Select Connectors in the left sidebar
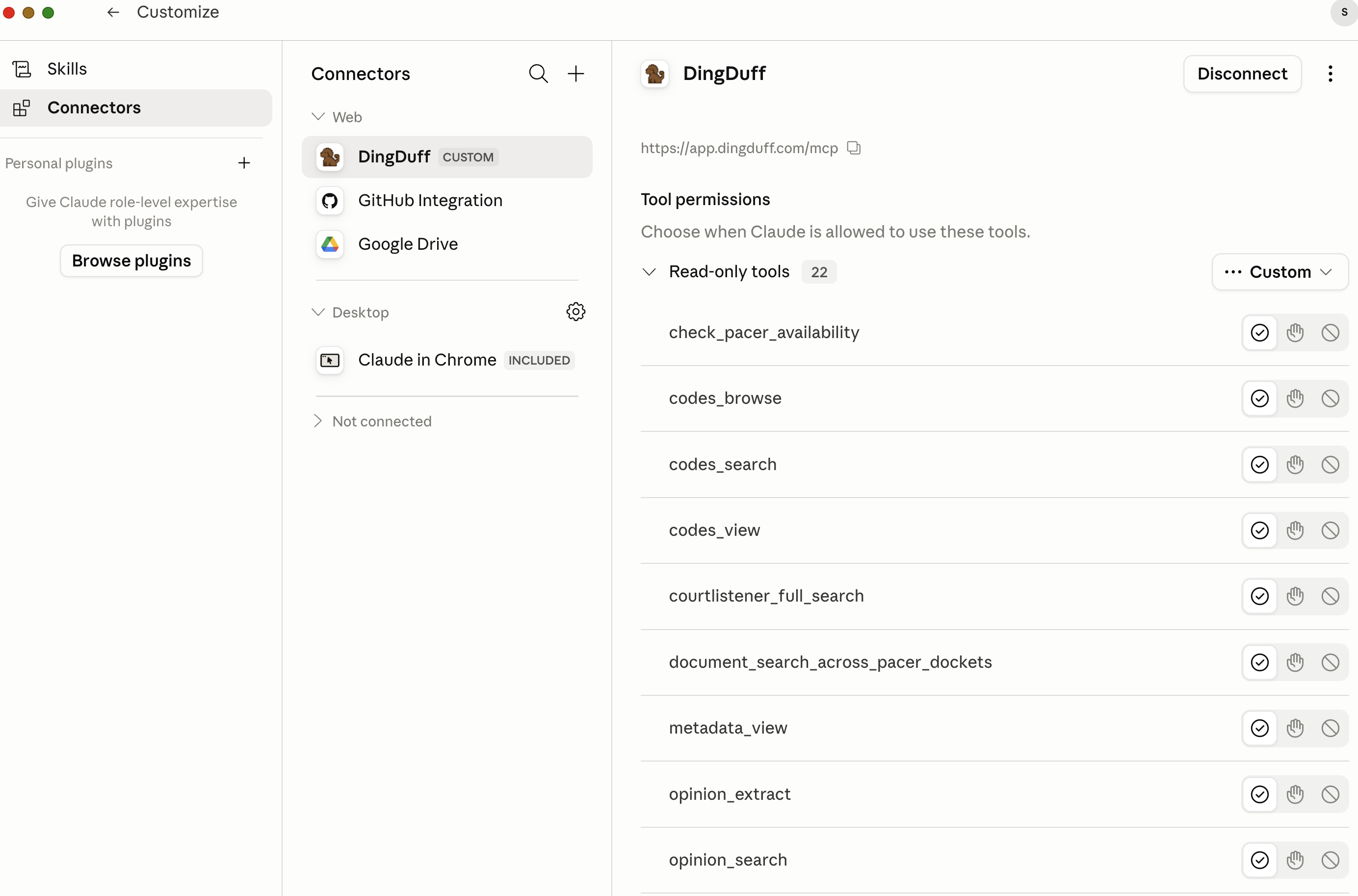The height and width of the screenshot is (896, 1358). pos(136,108)
